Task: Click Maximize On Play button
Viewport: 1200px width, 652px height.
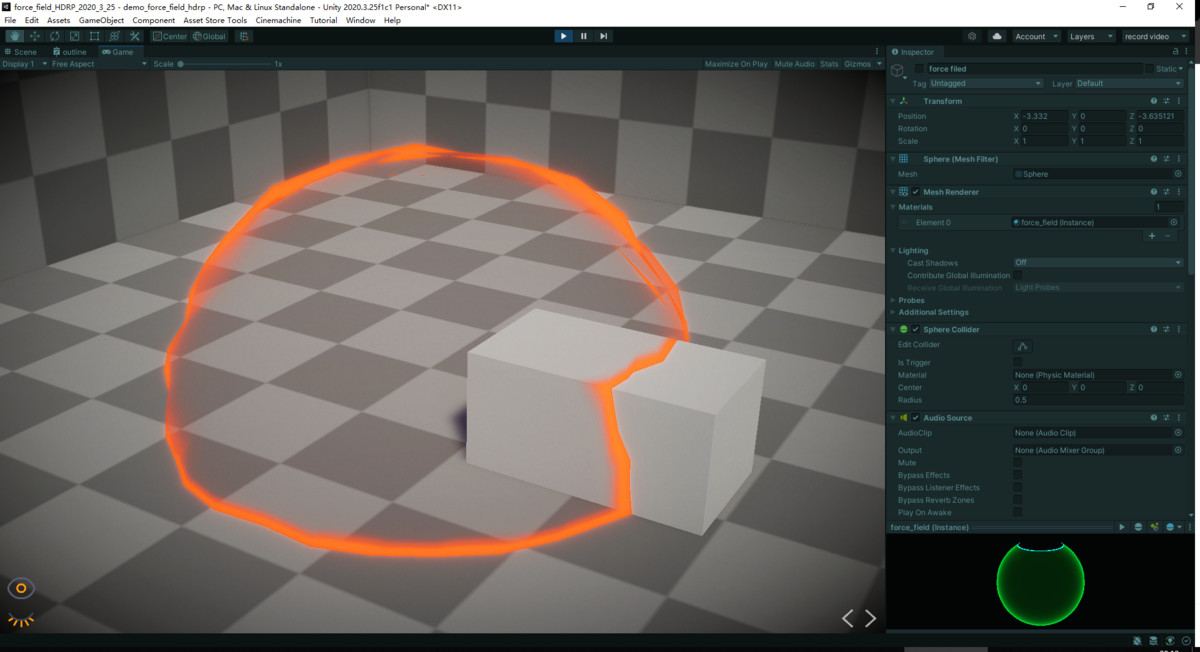Action: [x=736, y=64]
